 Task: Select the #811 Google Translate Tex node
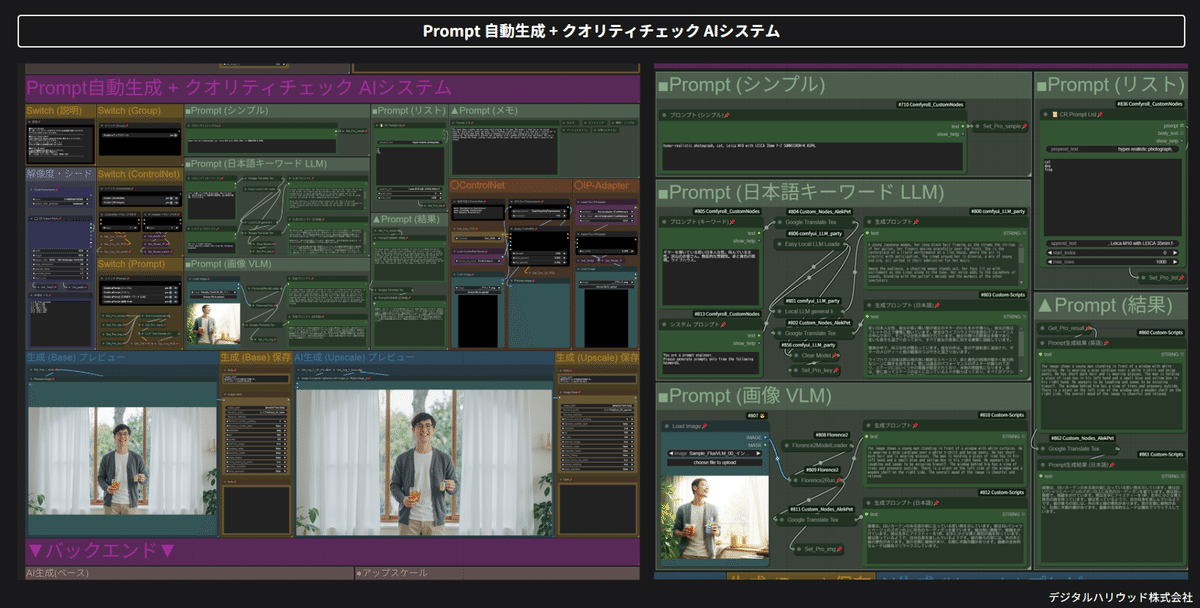click(x=817, y=519)
